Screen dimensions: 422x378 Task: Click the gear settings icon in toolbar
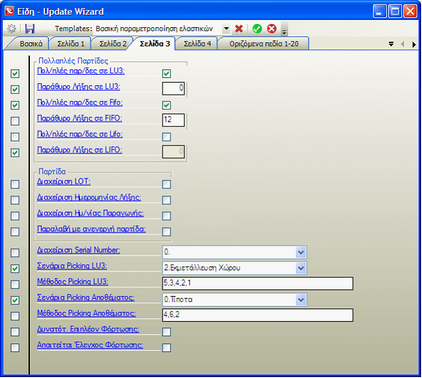click(12, 29)
